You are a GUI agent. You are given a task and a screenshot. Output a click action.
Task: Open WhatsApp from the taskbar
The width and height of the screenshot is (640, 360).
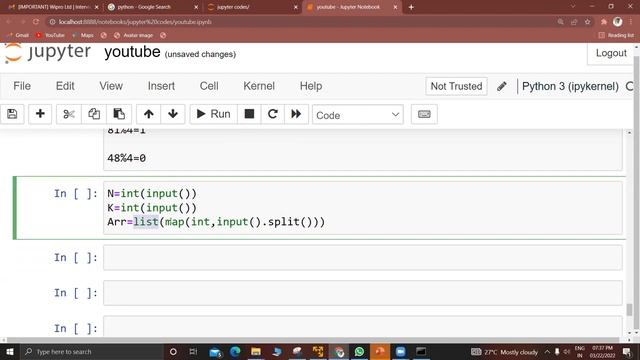pos(359,351)
